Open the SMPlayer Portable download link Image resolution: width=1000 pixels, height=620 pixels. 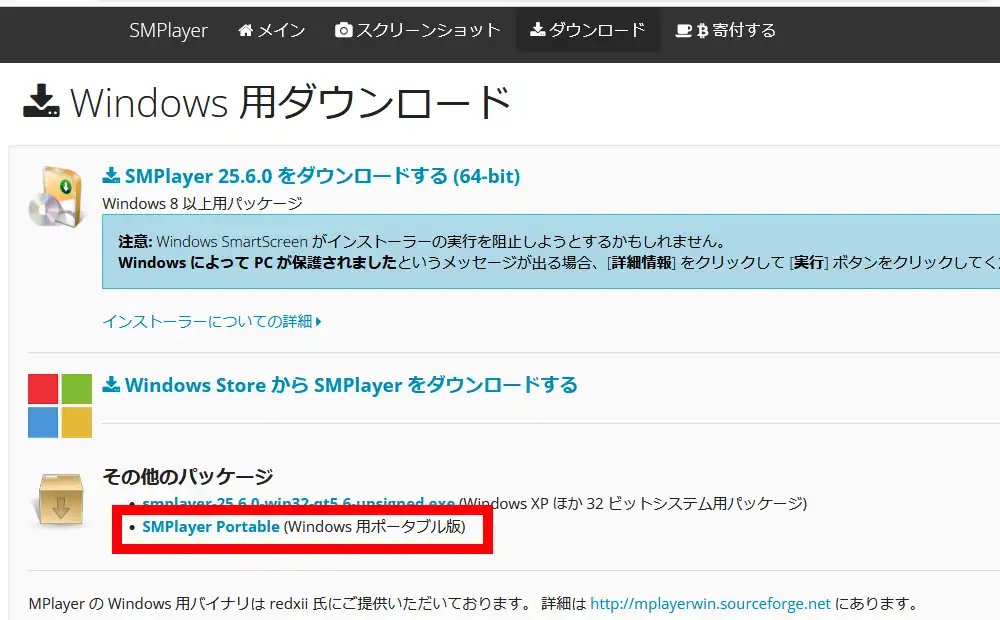click(x=210, y=526)
